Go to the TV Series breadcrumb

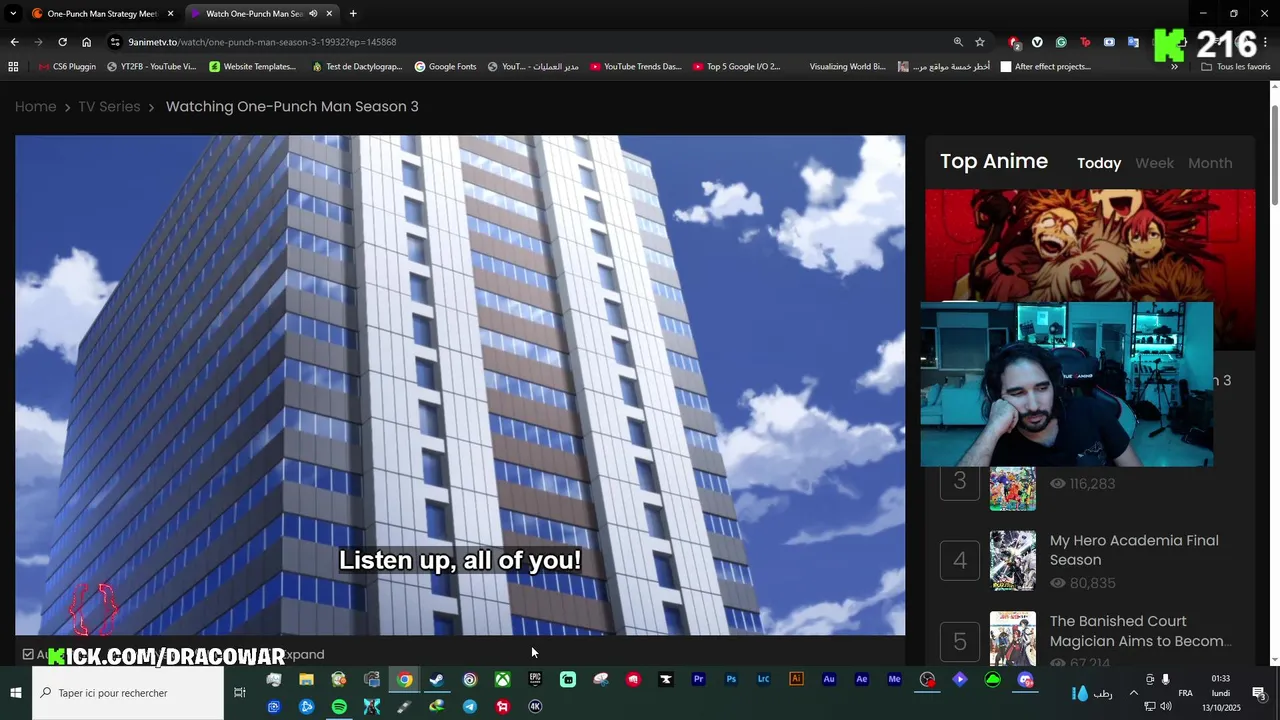(109, 106)
